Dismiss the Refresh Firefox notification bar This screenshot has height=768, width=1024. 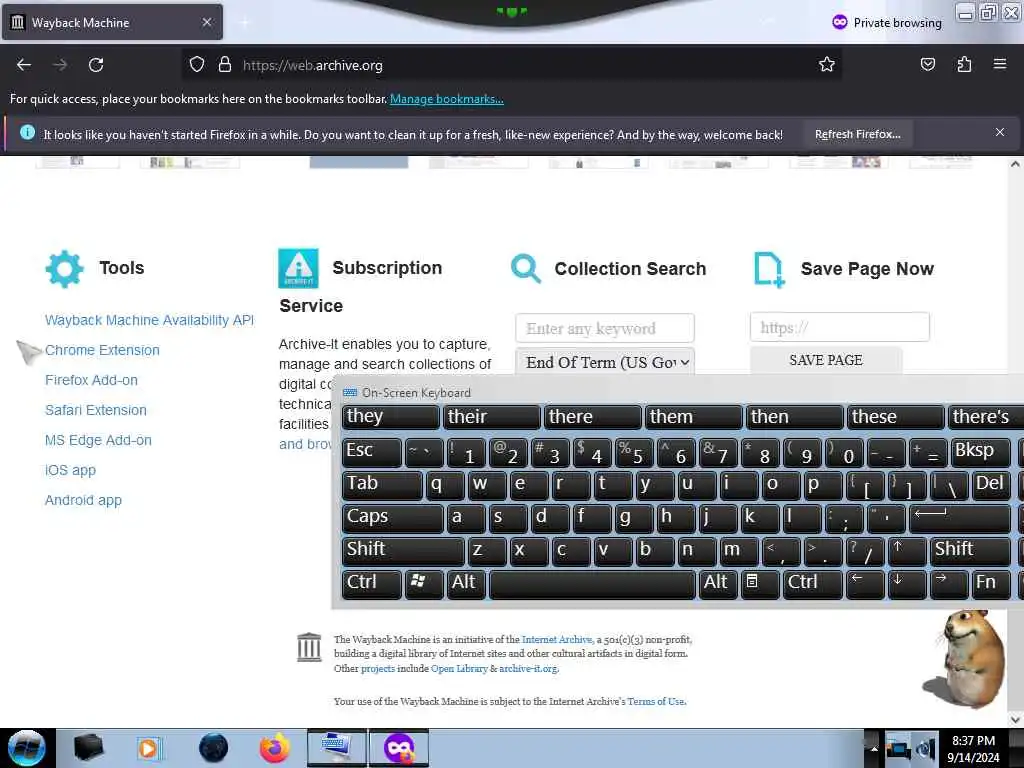(x=1000, y=133)
